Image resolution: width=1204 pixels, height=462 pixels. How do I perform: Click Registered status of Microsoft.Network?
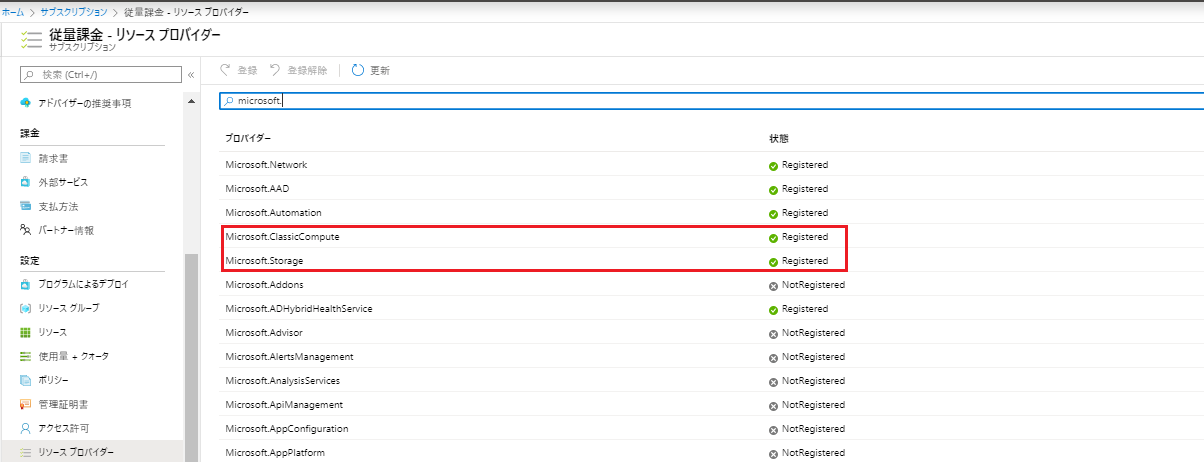click(805, 164)
